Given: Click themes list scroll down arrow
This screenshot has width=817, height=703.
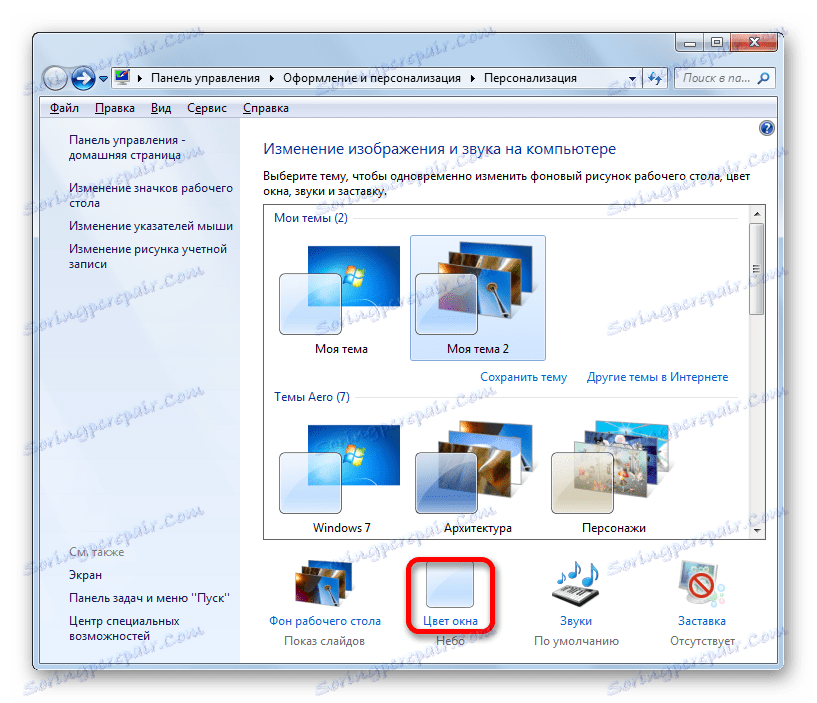Looking at the screenshot, I should [757, 530].
